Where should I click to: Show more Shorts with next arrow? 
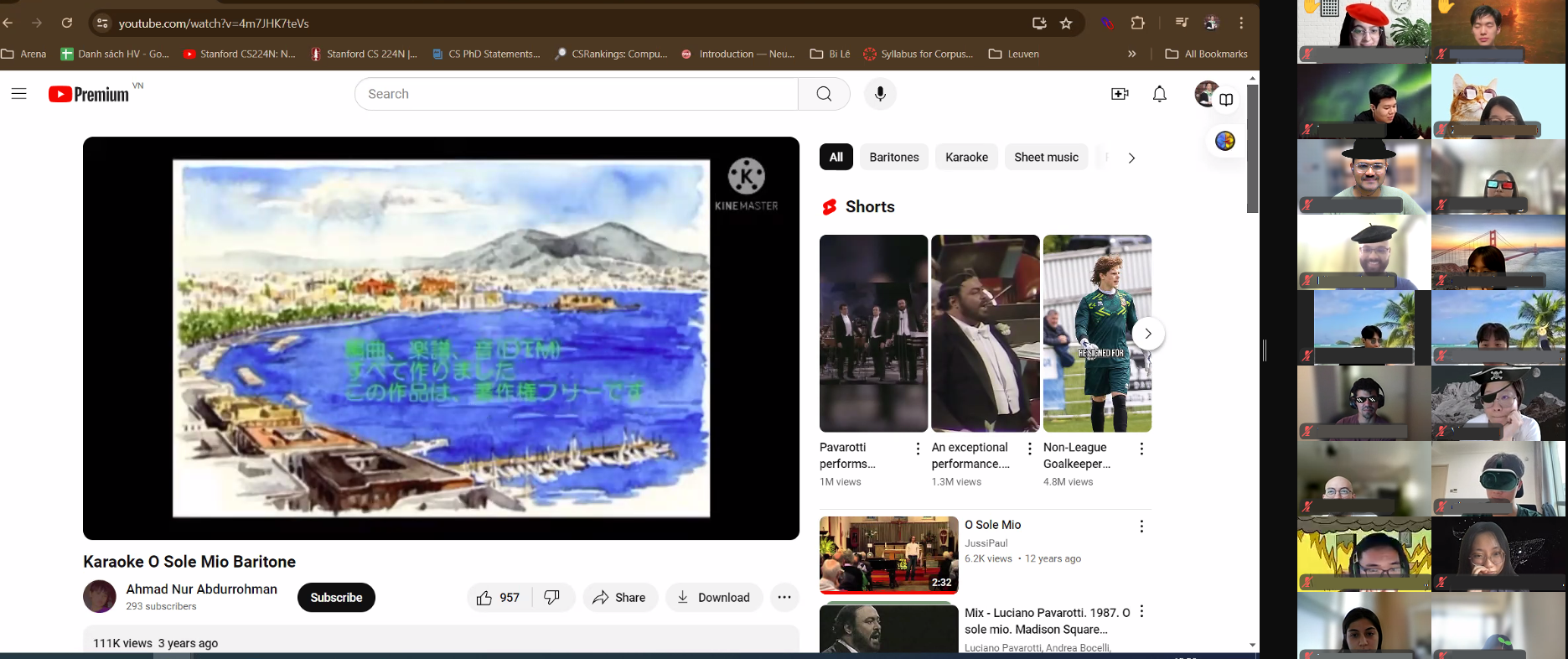[x=1148, y=334]
